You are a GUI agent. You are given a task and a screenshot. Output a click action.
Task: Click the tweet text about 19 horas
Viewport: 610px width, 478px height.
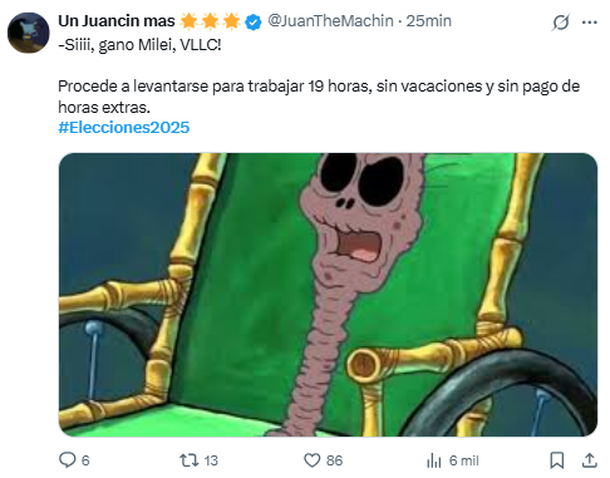coord(319,96)
